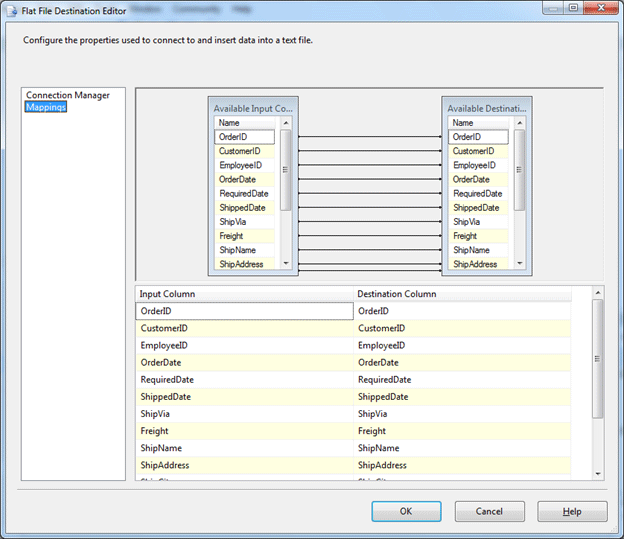Select ShippedDate in Available Input Columns
This screenshot has width=624, height=539.
click(244, 207)
